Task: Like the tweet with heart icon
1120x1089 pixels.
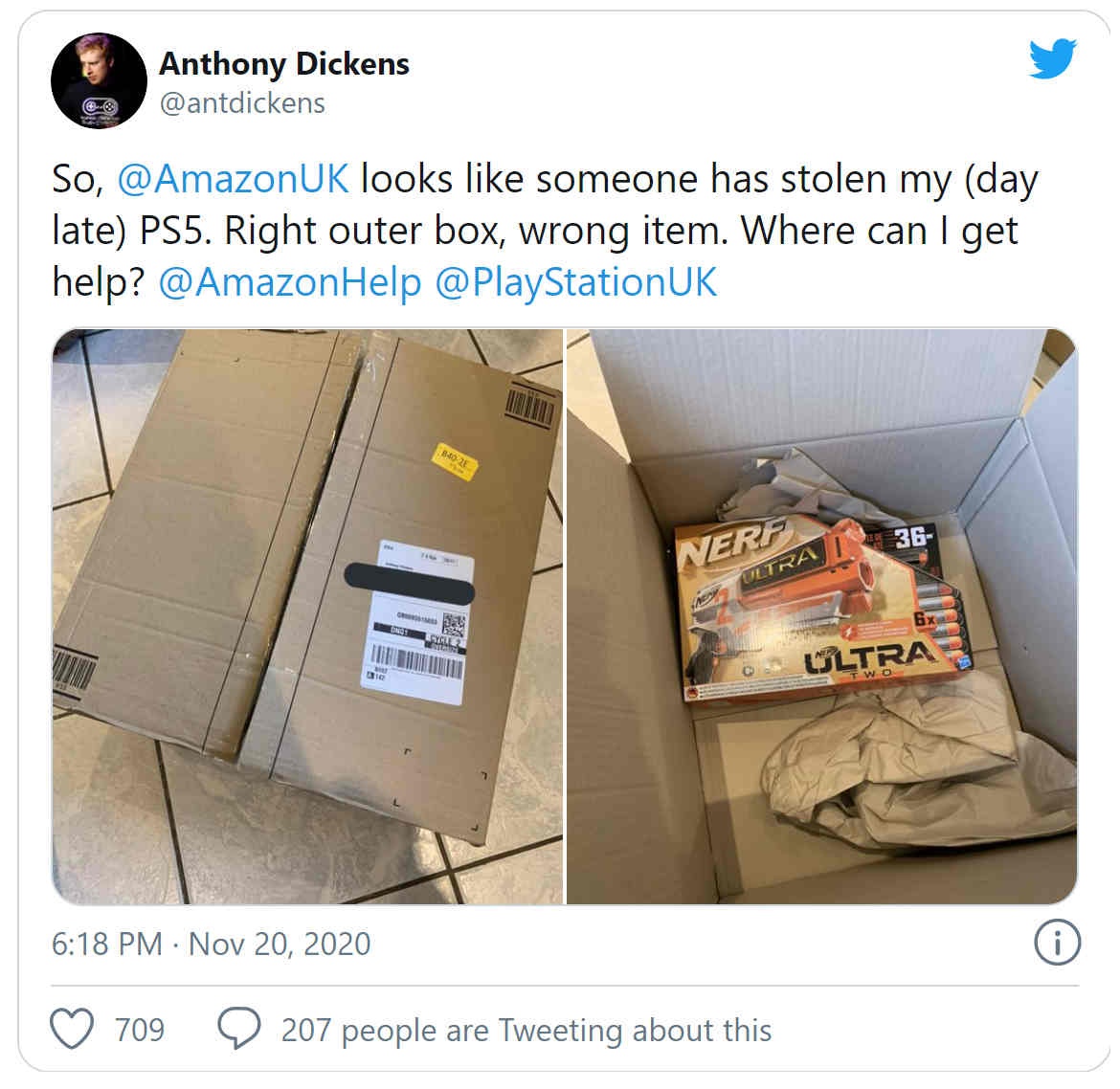Action: (72, 1029)
